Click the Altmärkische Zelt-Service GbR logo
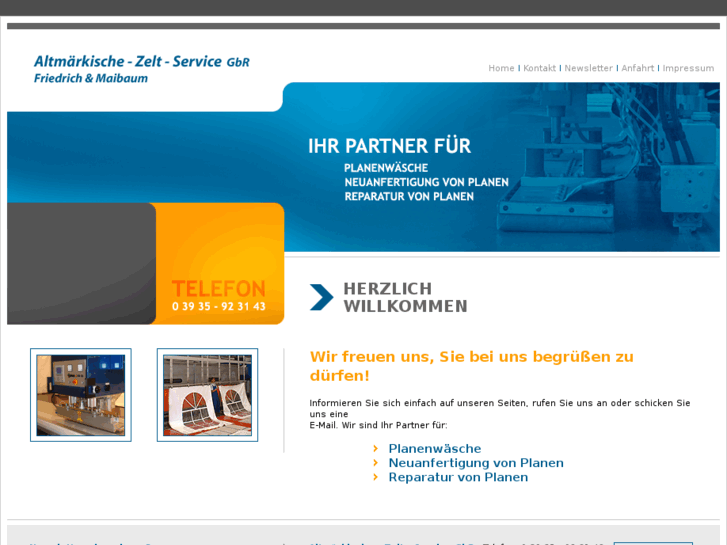This screenshot has height=545, width=727. (142, 69)
